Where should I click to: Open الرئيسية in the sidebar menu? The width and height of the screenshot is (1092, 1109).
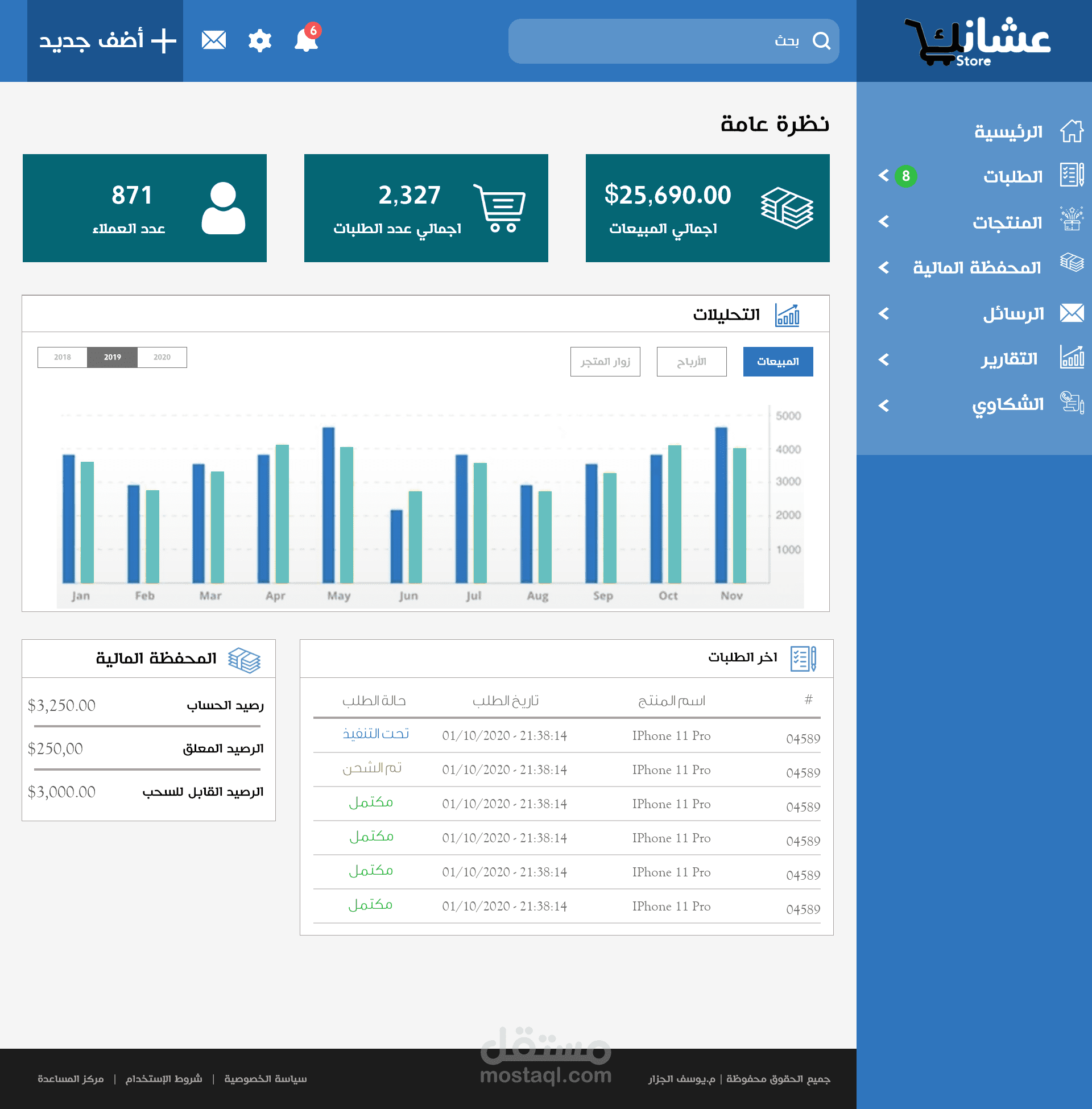pos(1008,132)
